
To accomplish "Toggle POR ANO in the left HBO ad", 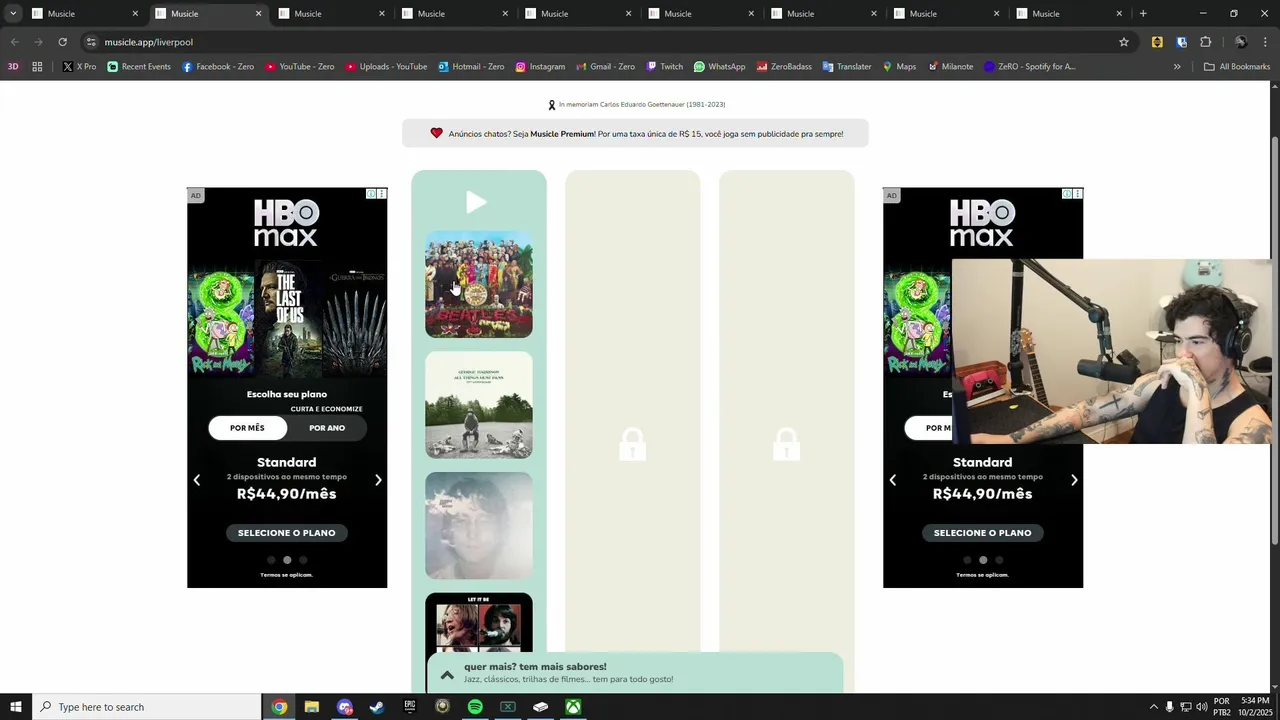I will pos(327,428).
